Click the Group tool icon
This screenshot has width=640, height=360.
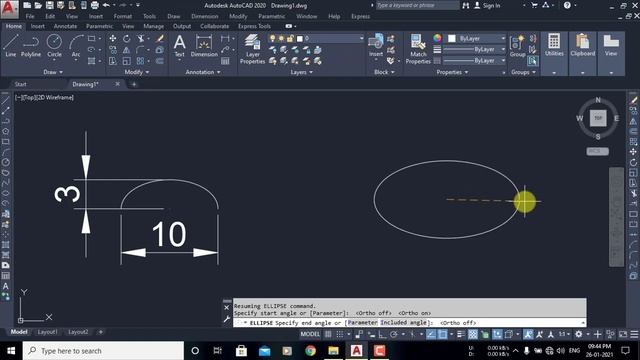518,46
